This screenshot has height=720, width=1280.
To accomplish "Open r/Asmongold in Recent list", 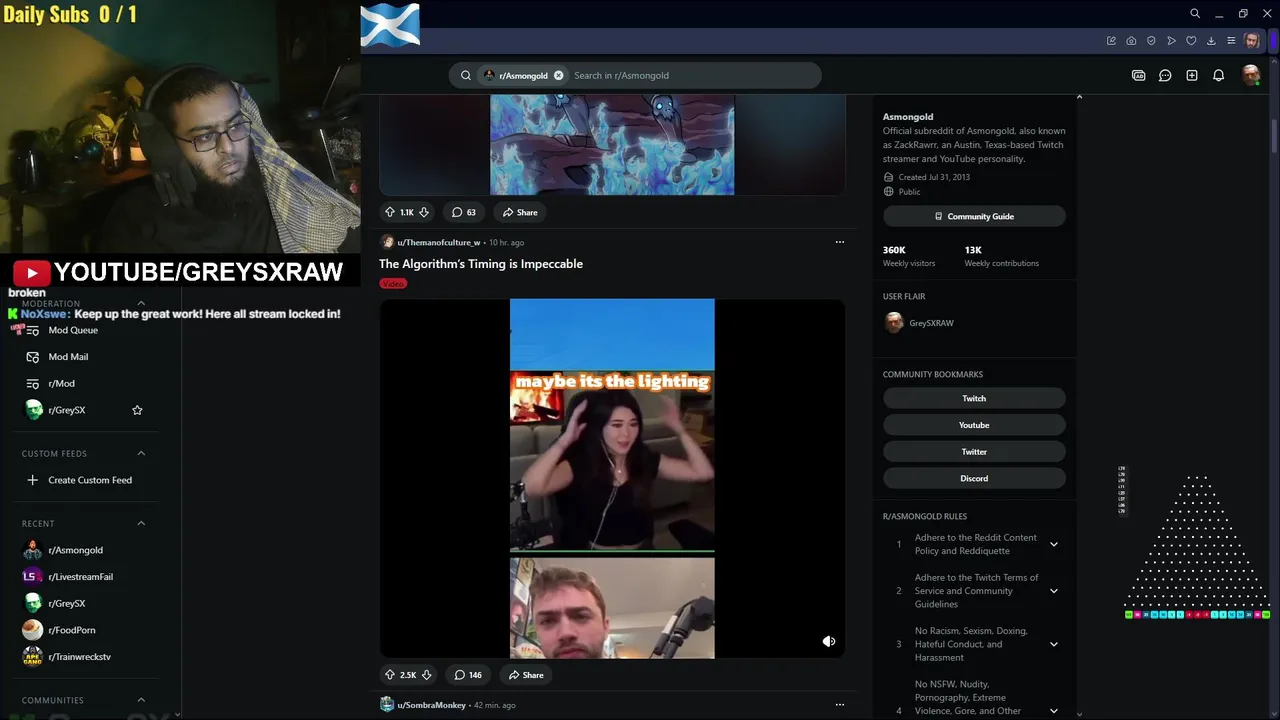I will pyautogui.click(x=76, y=550).
